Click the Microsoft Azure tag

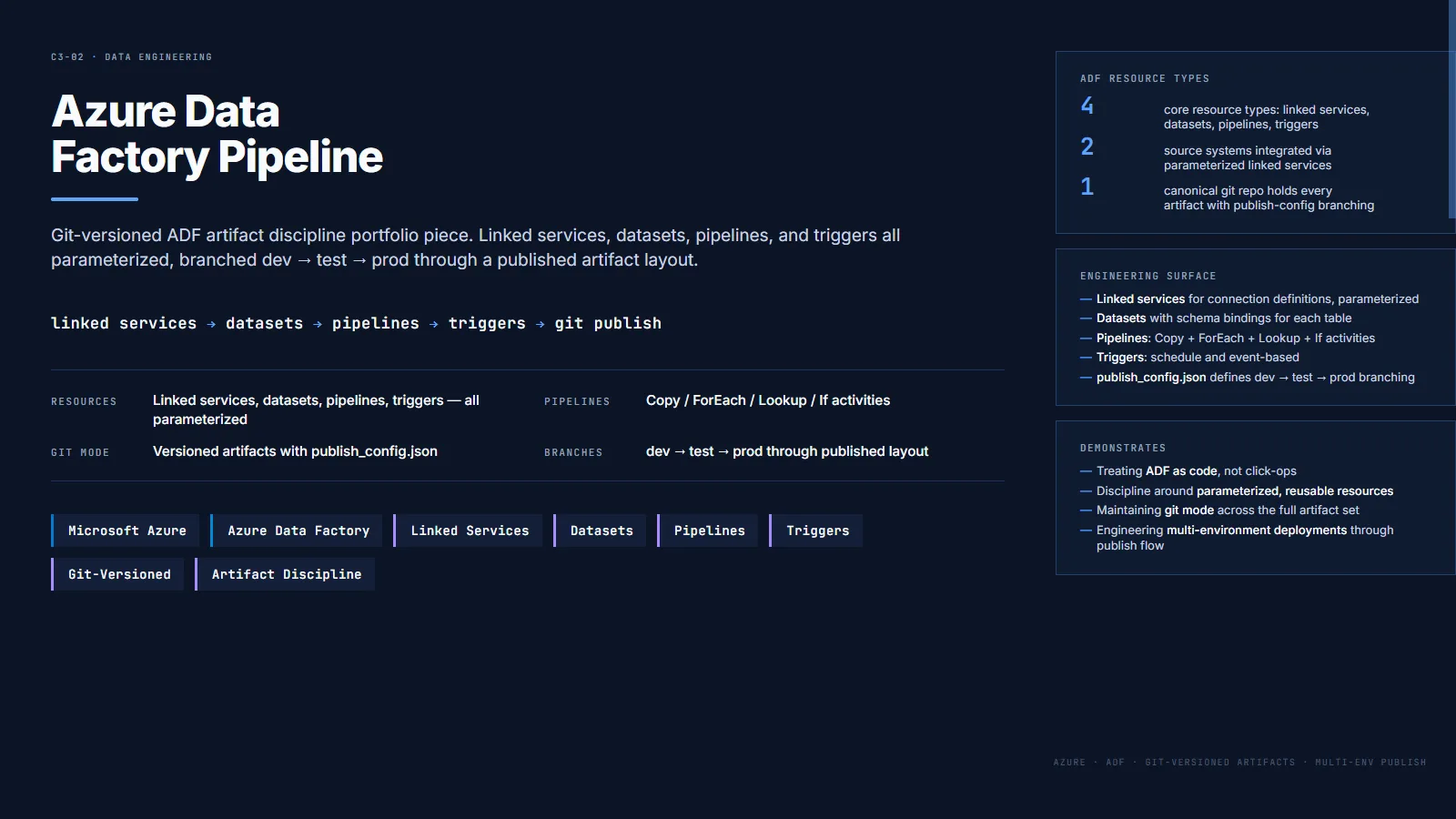[x=126, y=531]
